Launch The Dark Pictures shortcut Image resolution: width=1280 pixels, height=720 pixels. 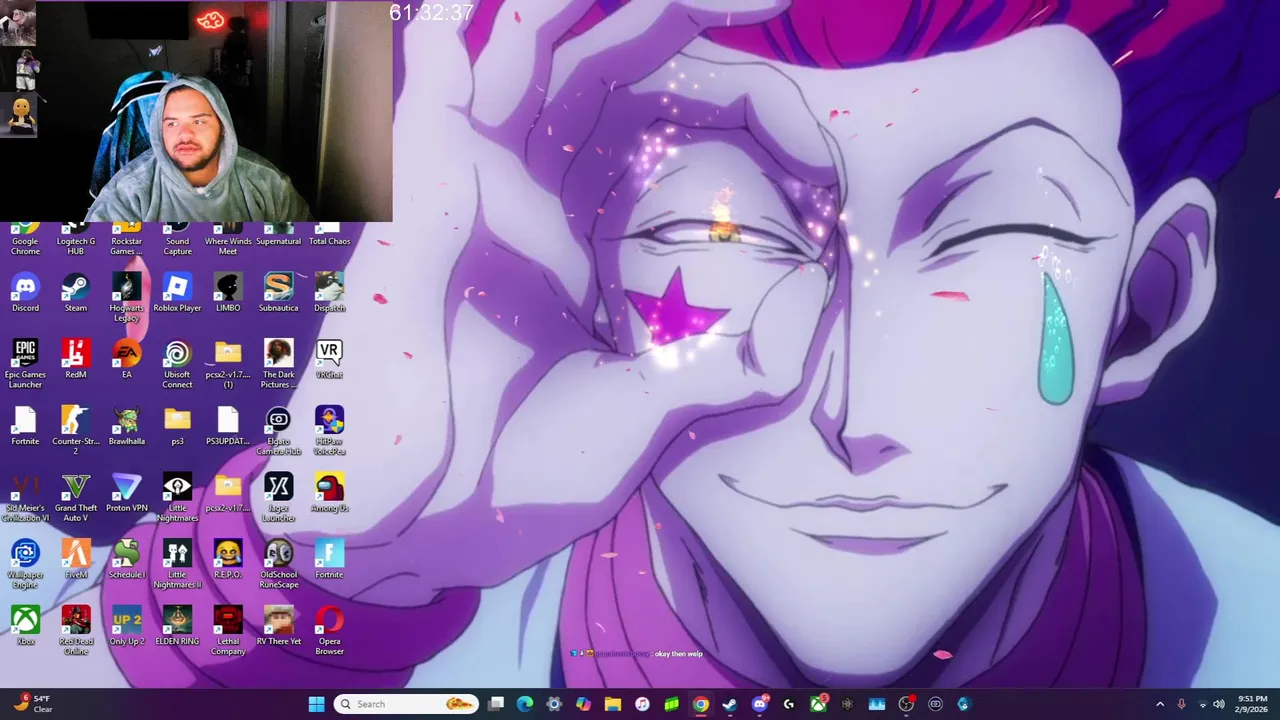pyautogui.click(x=279, y=364)
